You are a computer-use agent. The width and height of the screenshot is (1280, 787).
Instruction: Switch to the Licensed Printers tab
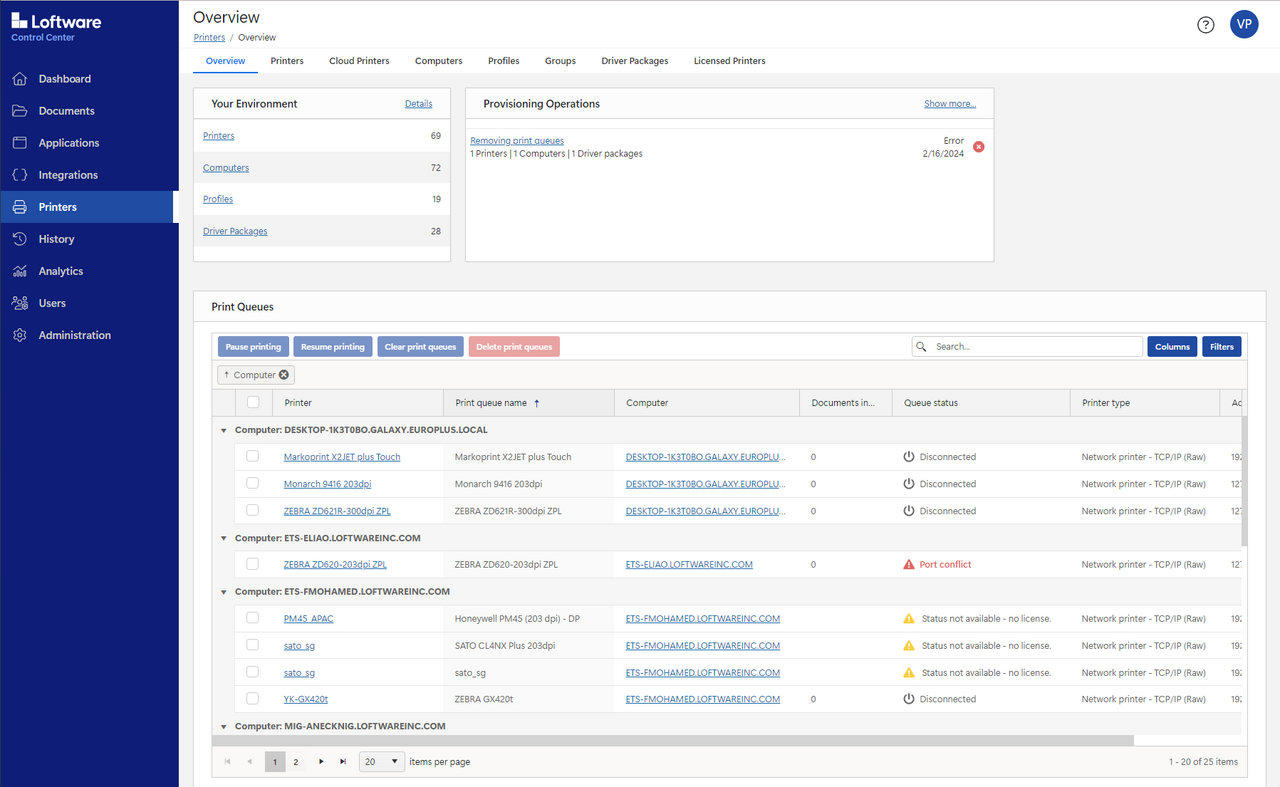tap(729, 61)
